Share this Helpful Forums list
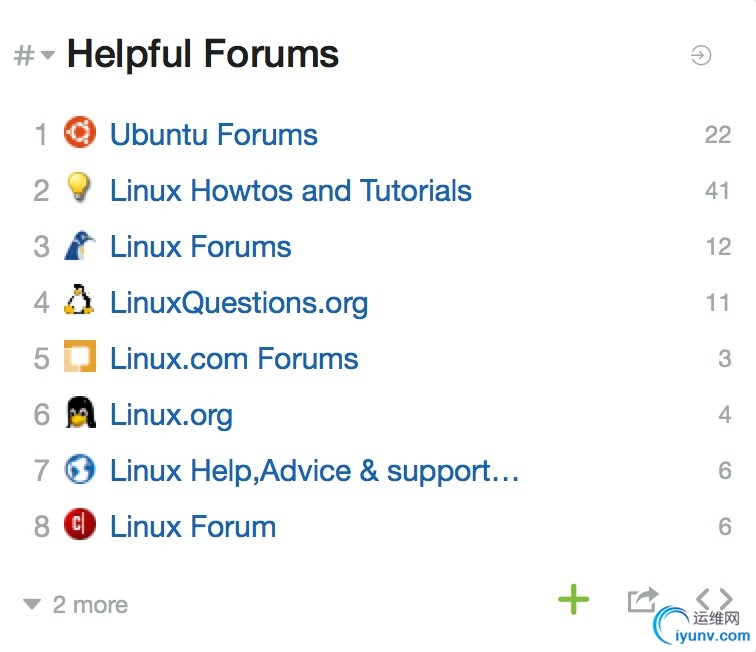The width and height of the screenshot is (756, 652). click(642, 600)
